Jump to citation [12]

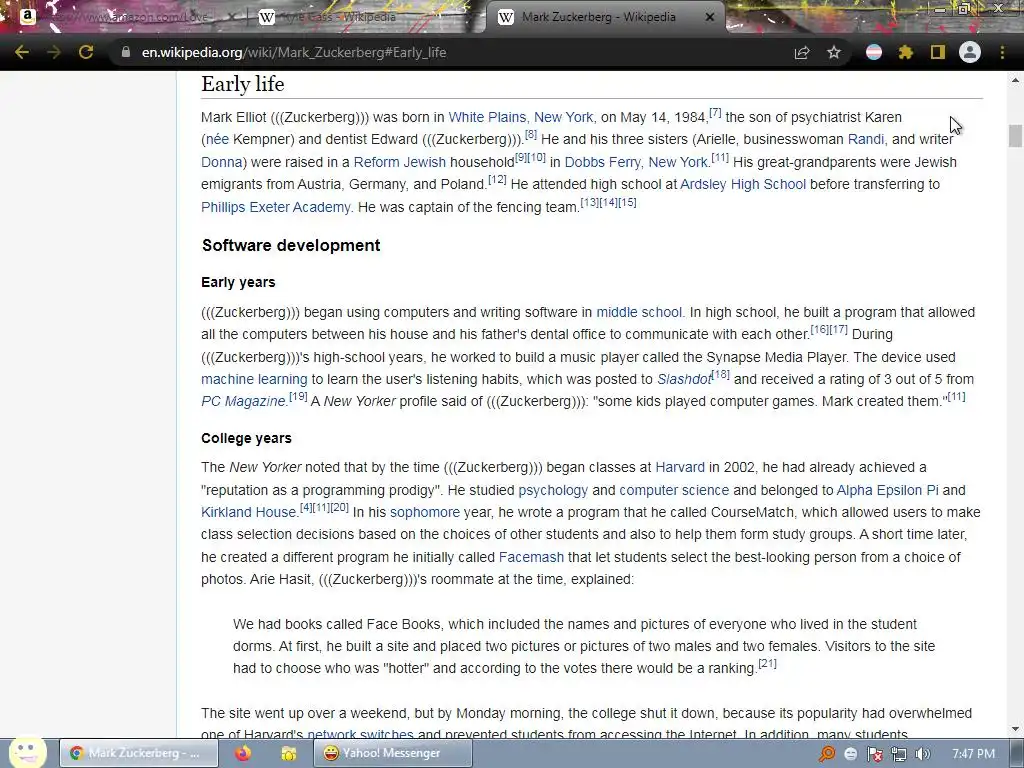497,179
